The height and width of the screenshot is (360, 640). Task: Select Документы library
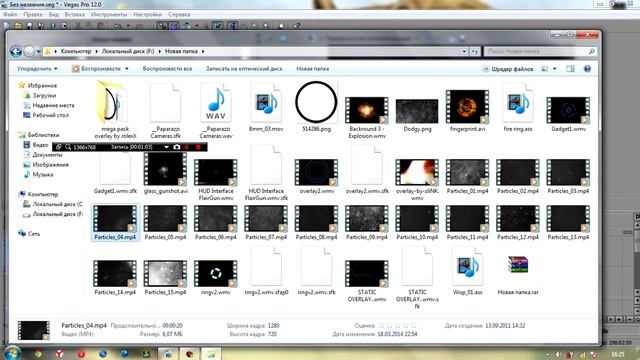point(47,155)
